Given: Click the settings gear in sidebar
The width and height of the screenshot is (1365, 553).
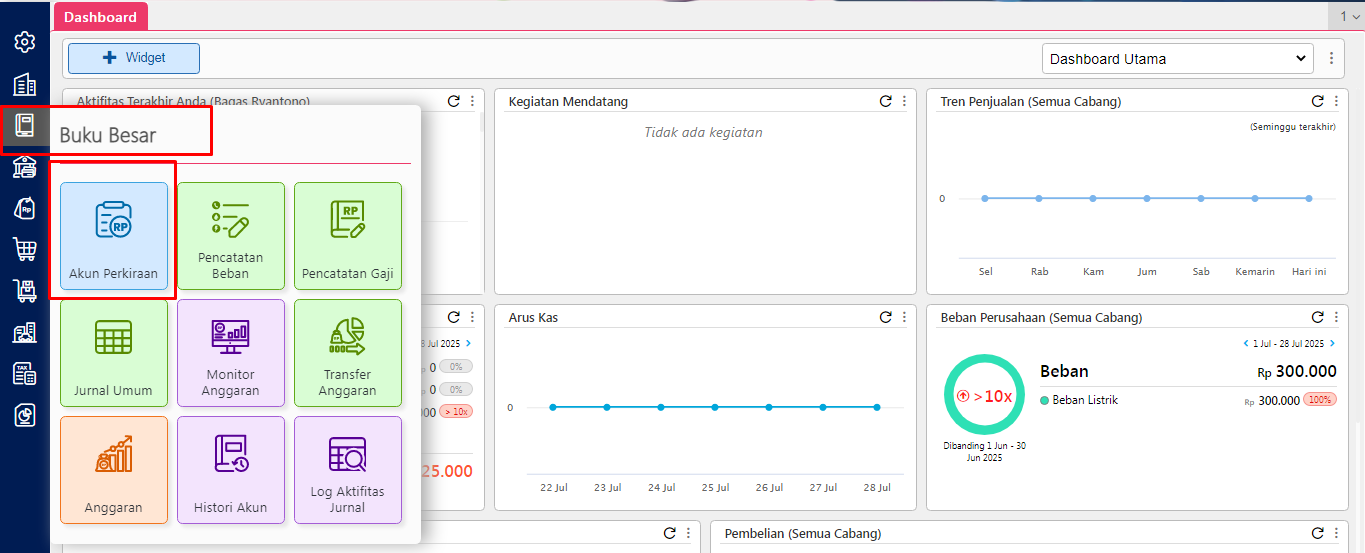Looking at the screenshot, I should coord(25,42).
